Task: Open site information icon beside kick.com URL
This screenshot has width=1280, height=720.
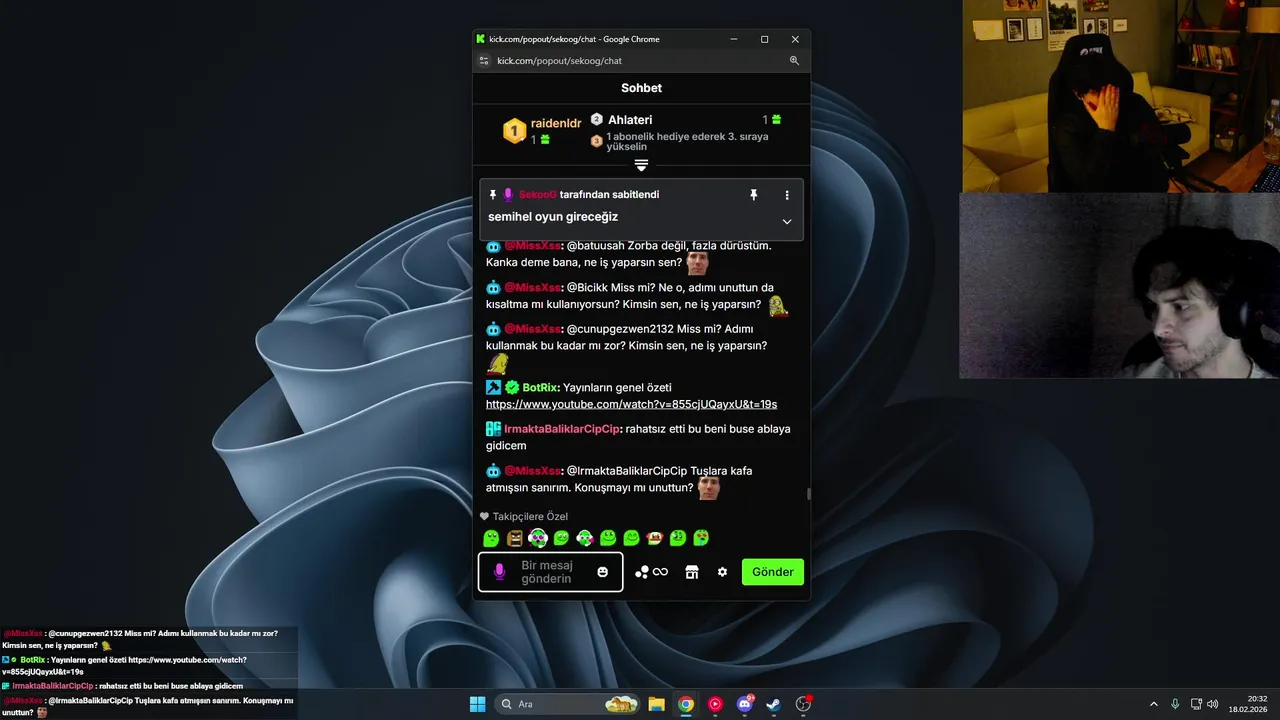Action: click(x=484, y=61)
